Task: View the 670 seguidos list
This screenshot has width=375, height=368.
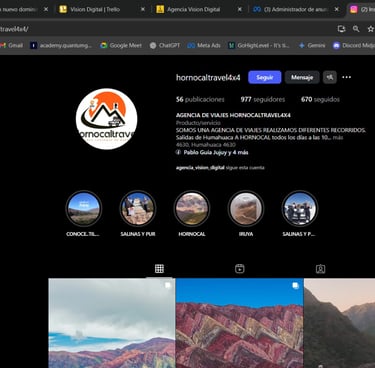Action: [x=320, y=99]
